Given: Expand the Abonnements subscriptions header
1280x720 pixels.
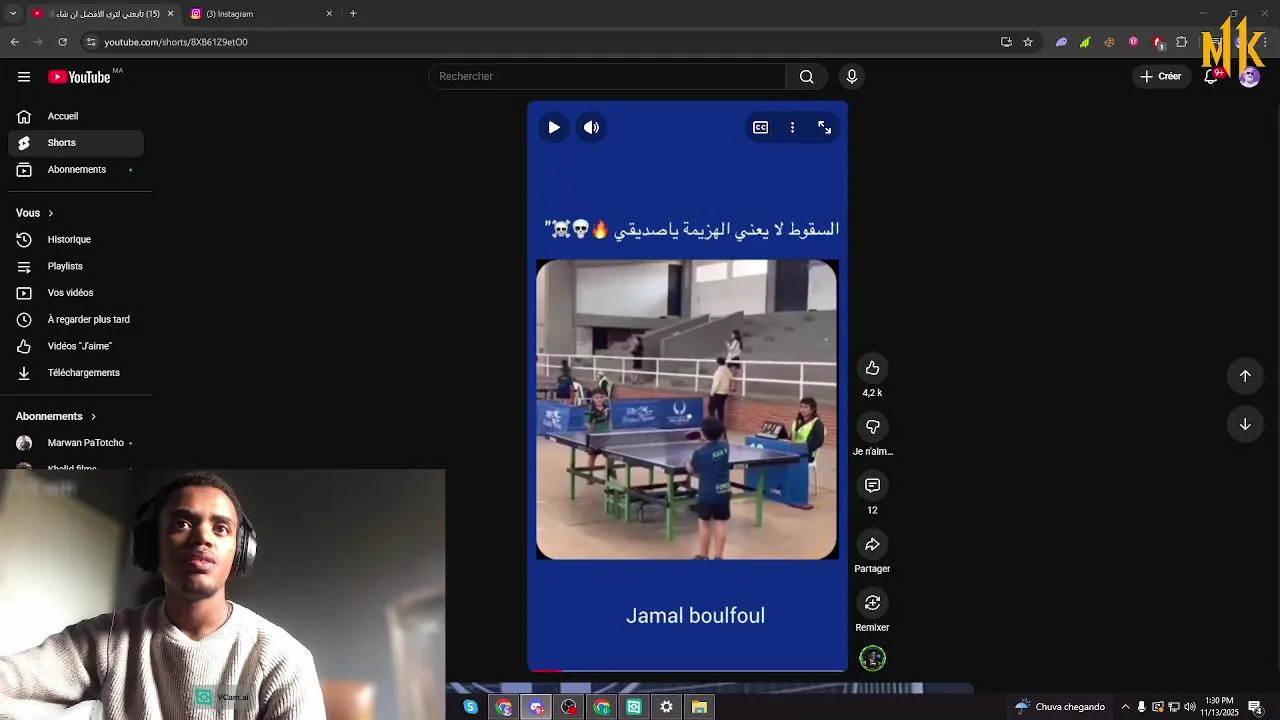Looking at the screenshot, I should [x=56, y=416].
